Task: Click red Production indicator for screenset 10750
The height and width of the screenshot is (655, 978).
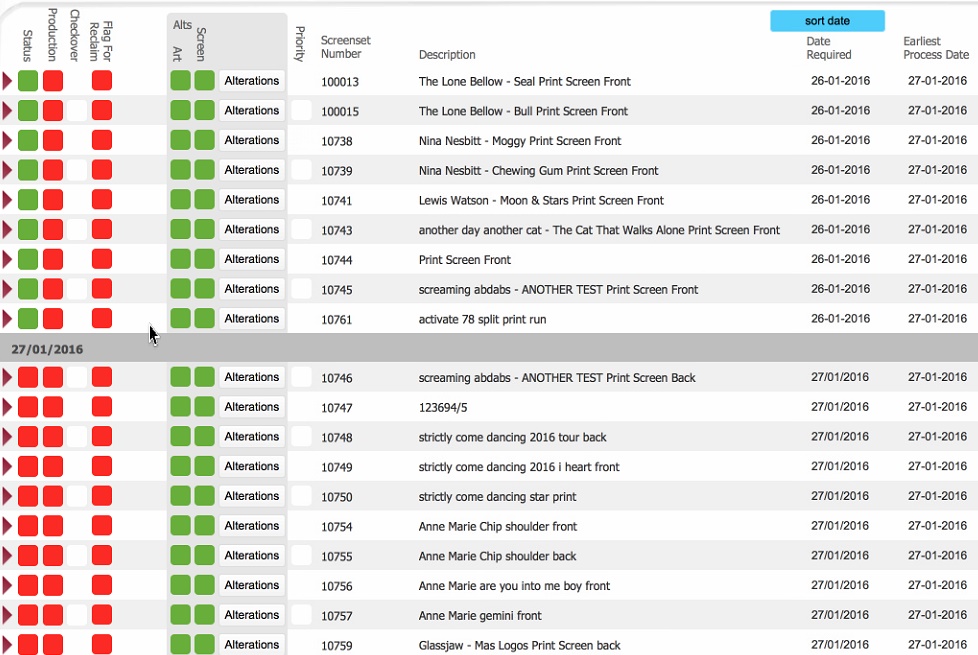Action: click(x=53, y=496)
